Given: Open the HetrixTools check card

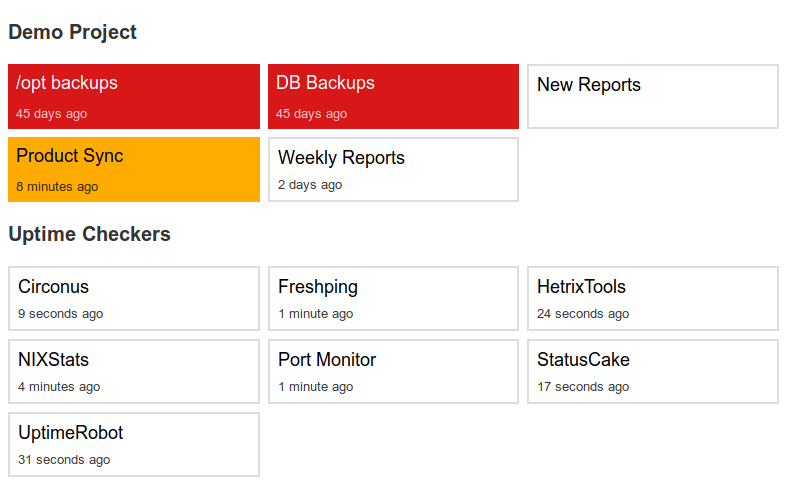Looking at the screenshot, I should tap(652, 298).
